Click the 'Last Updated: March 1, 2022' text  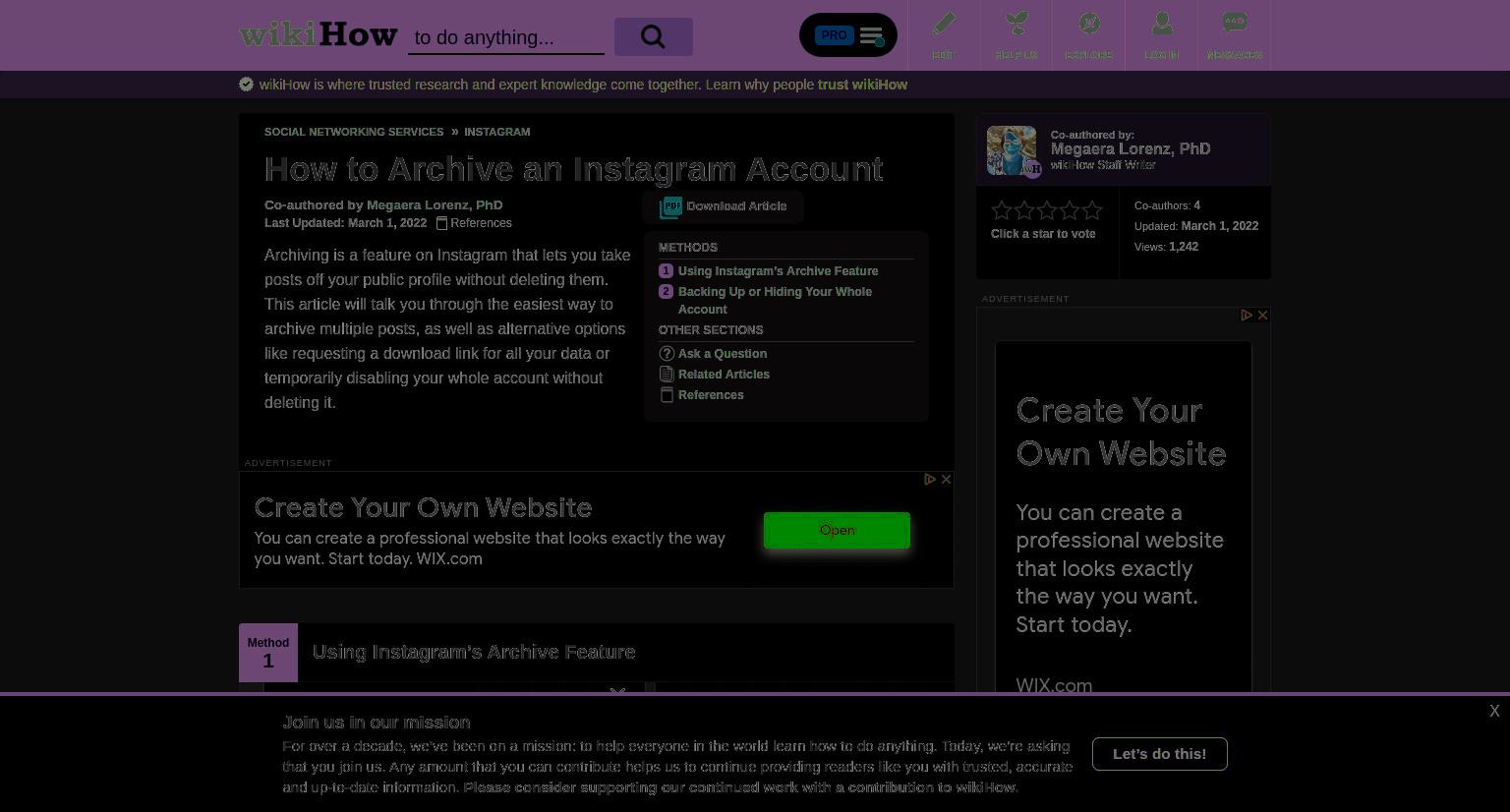[345, 223]
